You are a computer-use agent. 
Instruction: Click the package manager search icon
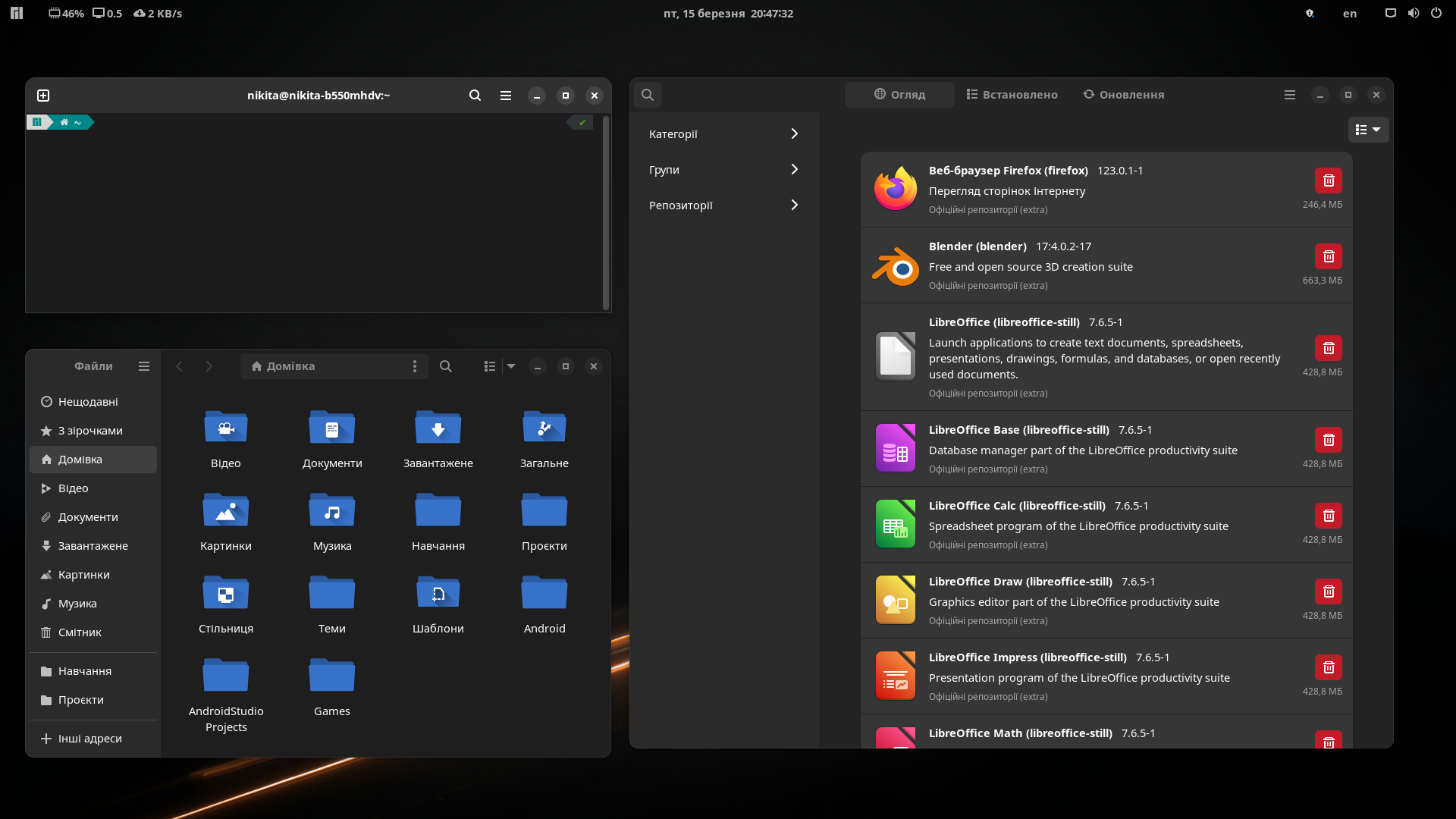point(648,95)
